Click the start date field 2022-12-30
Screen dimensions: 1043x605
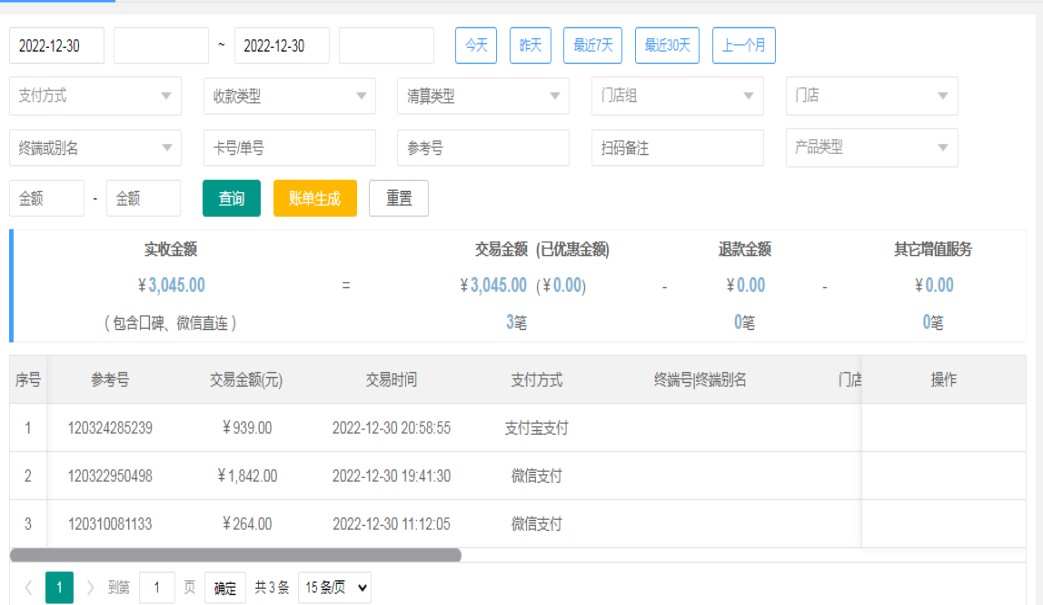coord(56,45)
